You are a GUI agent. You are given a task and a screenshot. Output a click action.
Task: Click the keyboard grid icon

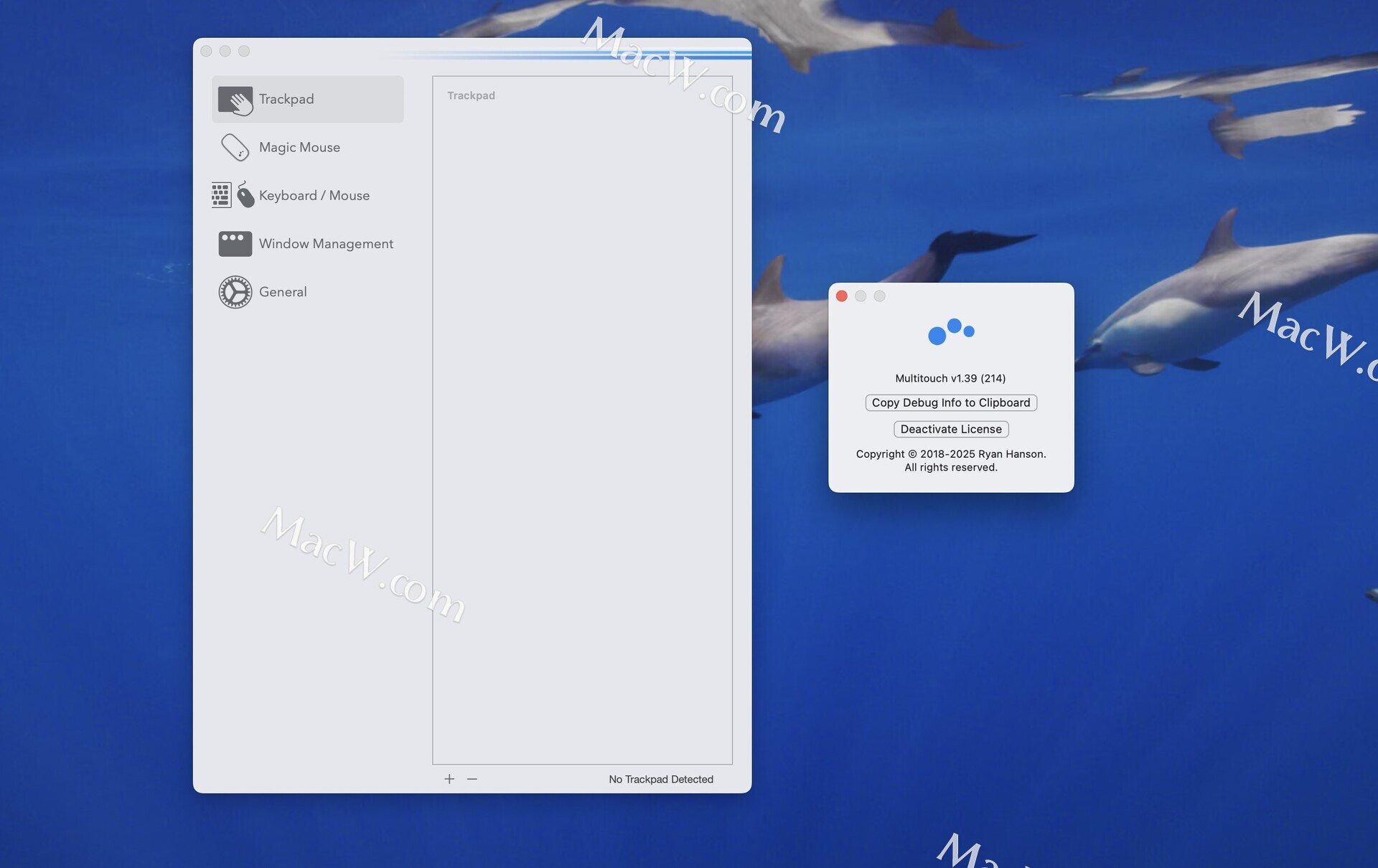tap(221, 195)
